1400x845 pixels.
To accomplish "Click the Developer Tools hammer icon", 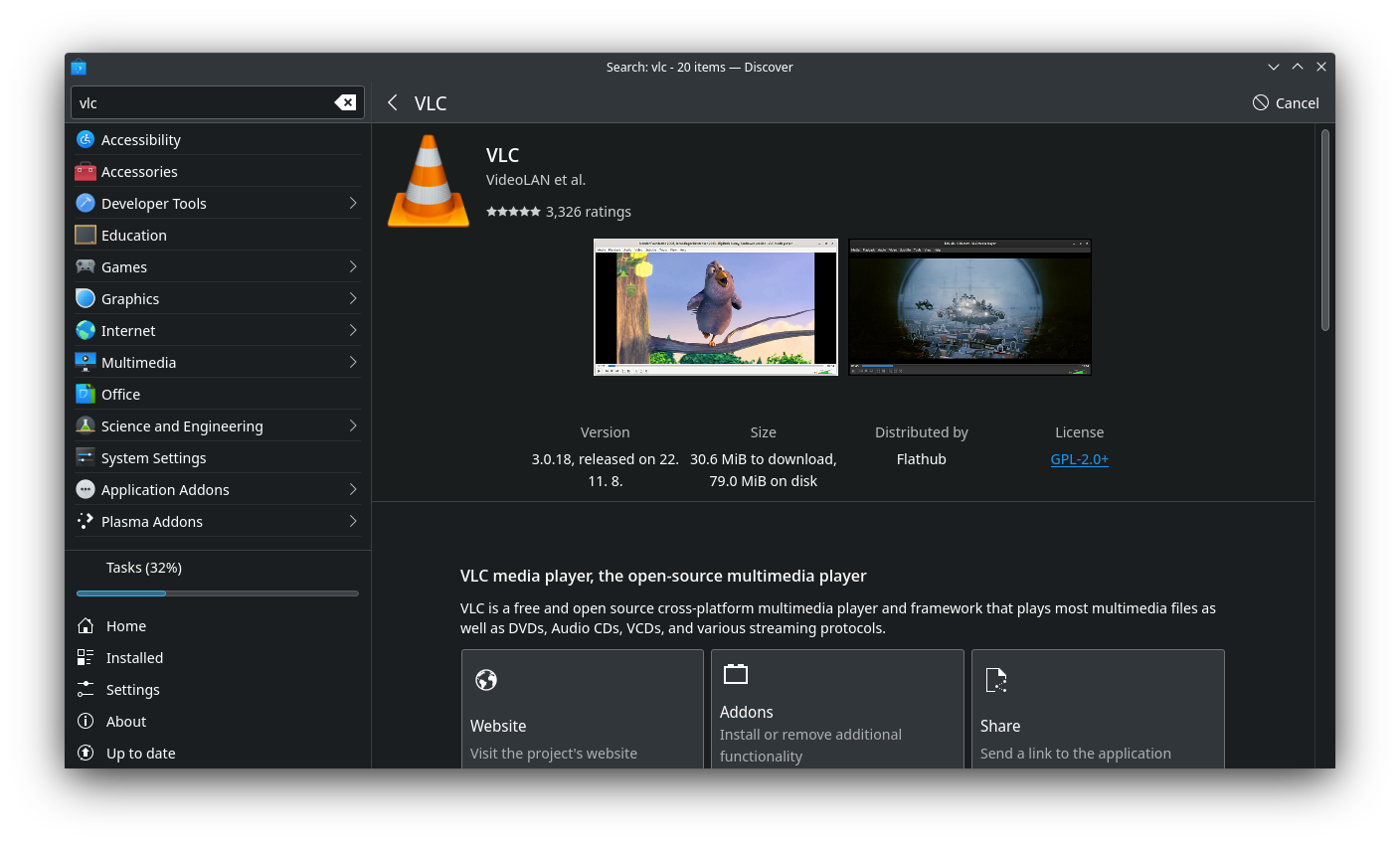I will [86, 203].
